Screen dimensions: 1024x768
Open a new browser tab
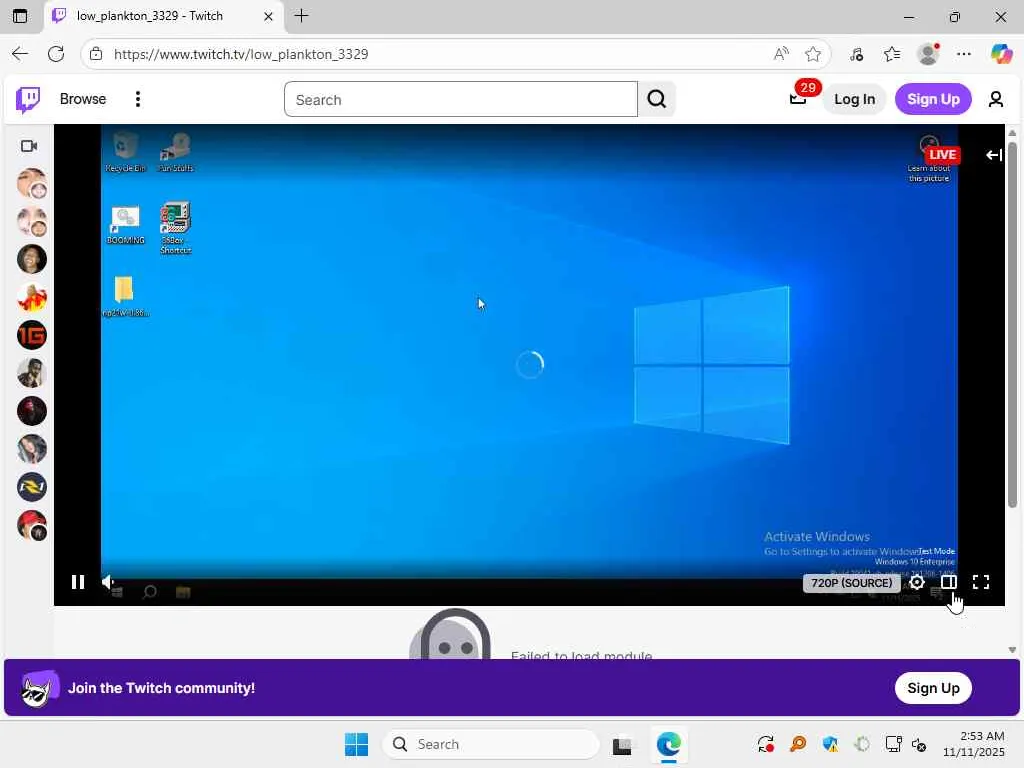(301, 16)
